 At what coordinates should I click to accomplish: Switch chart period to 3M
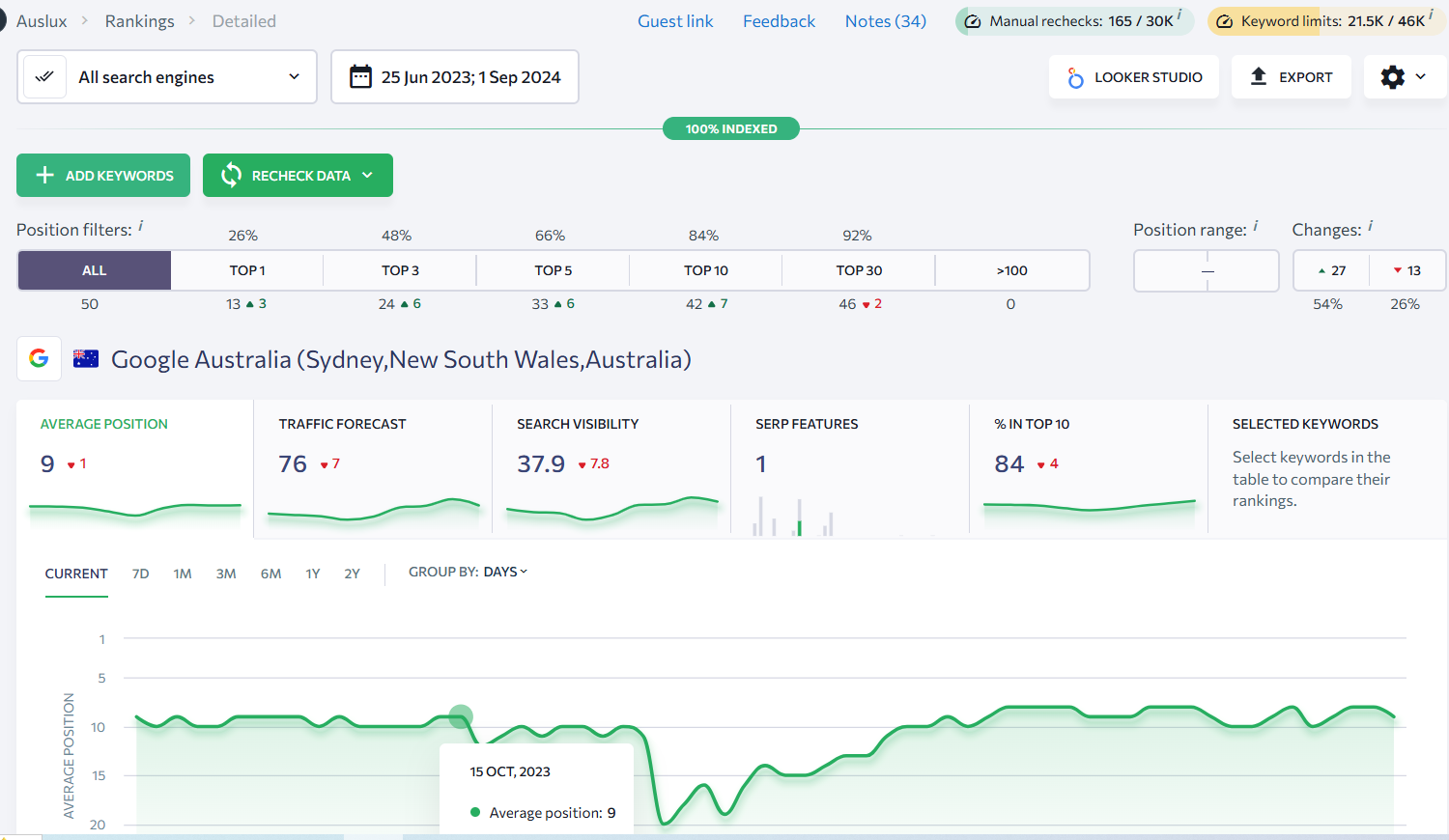click(226, 574)
